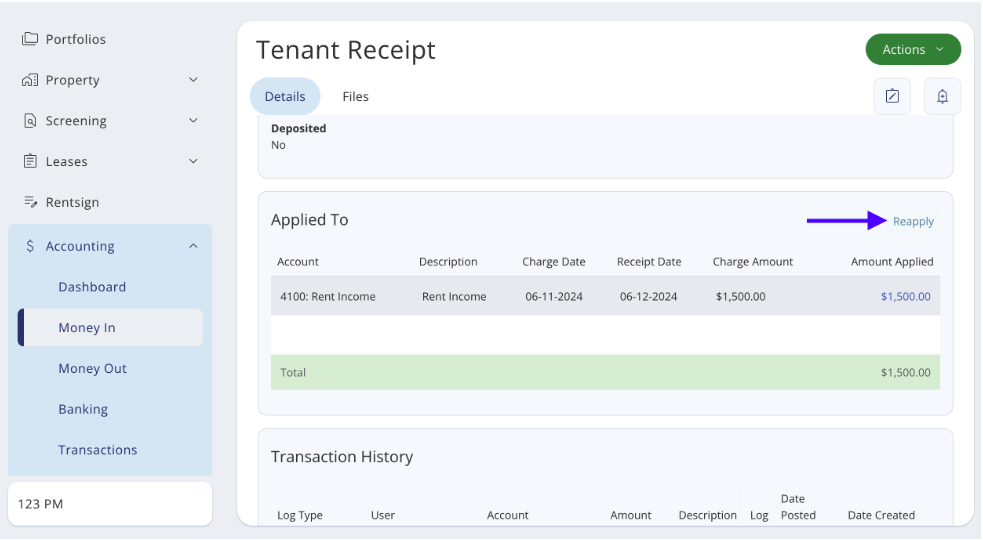983x540 pixels.
Task: Click the Reapply link
Action: pos(913,222)
